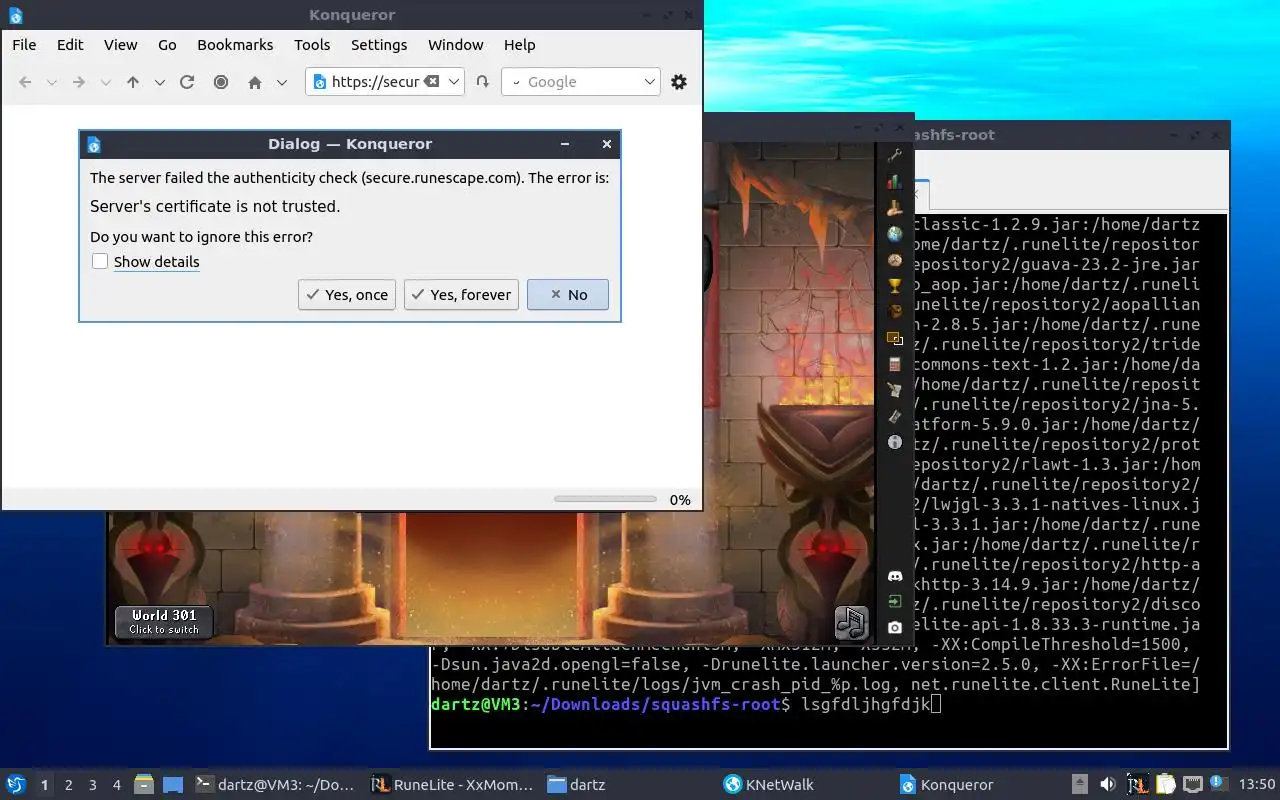Reload the page in Konqueror
Image resolution: width=1280 pixels, height=800 pixels.
[x=187, y=82]
